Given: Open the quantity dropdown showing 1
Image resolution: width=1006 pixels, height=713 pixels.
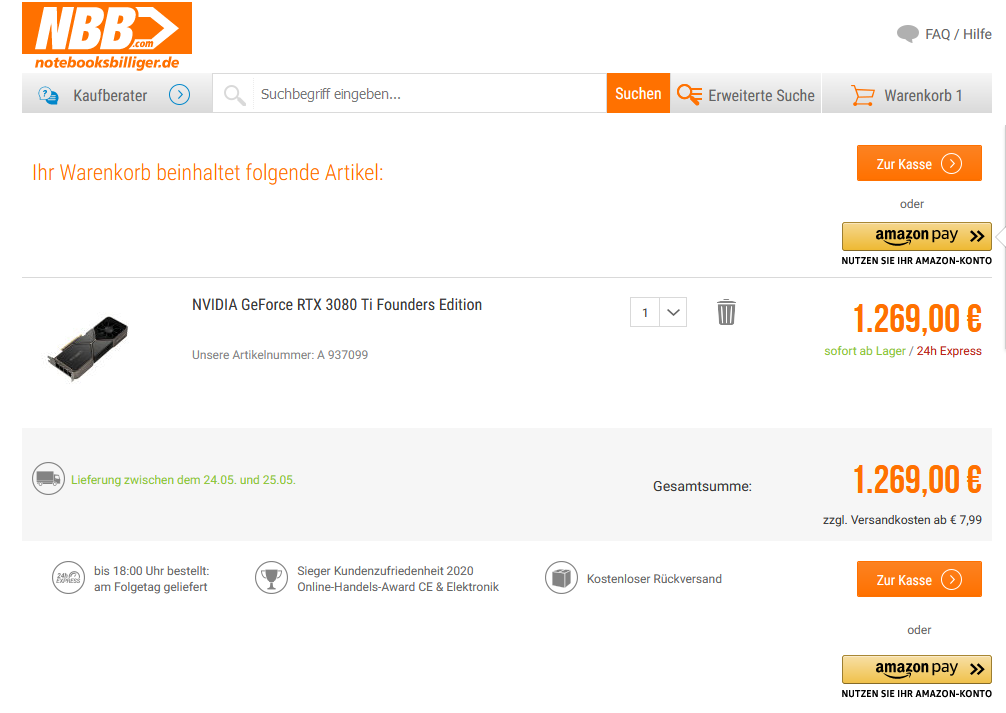Looking at the screenshot, I should [658, 312].
